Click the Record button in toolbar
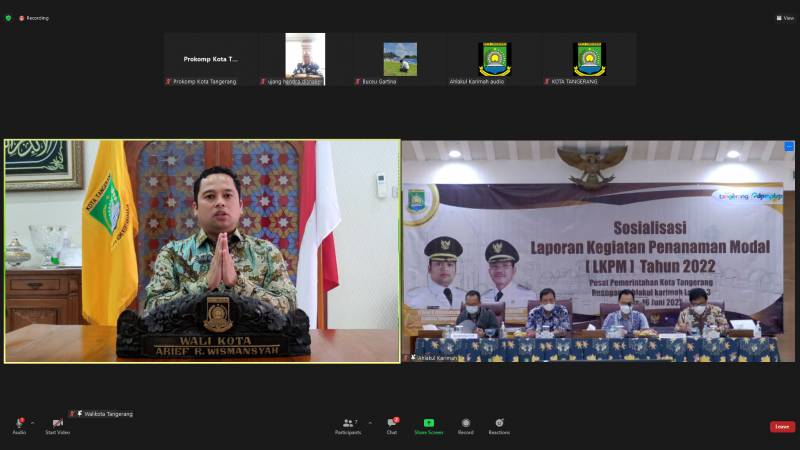The height and width of the screenshot is (450, 800). [465, 423]
